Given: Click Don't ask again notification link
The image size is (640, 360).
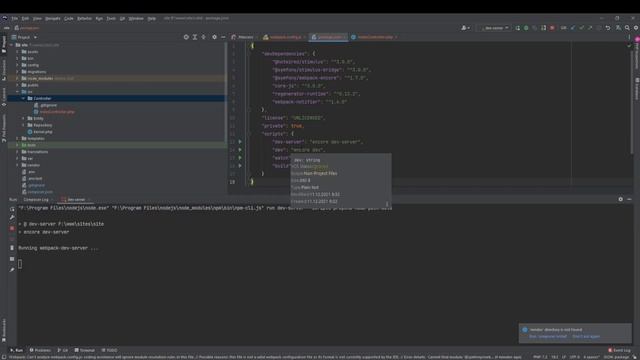Looking at the screenshot, I should [586, 337].
